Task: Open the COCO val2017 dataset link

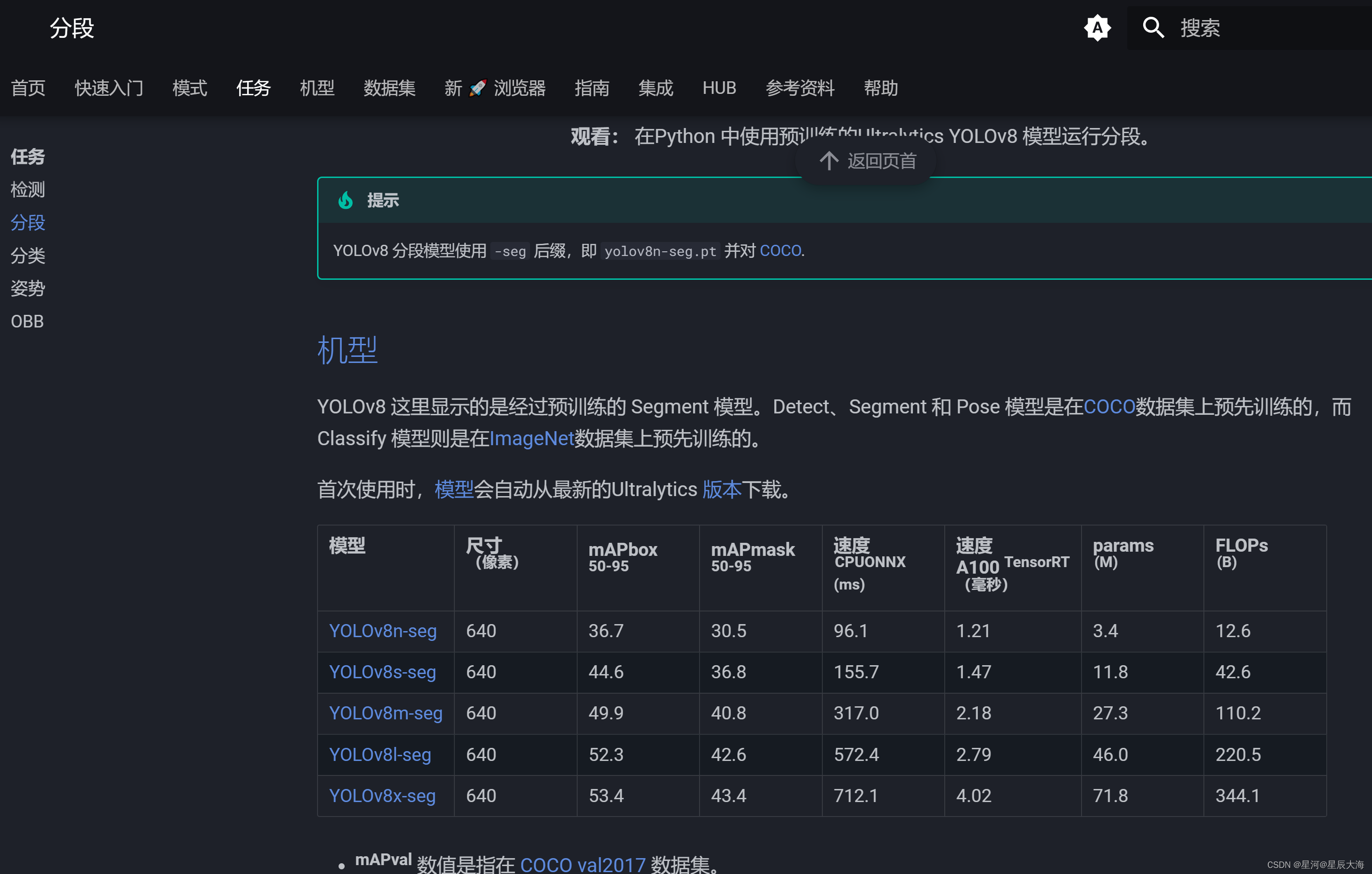Action: tap(582, 863)
